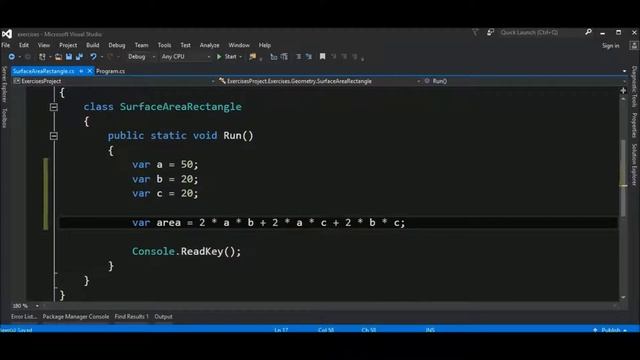Click Comment out selected lines icon
Viewport: 640px width, 360px height.
pyautogui.click(x=298, y=57)
